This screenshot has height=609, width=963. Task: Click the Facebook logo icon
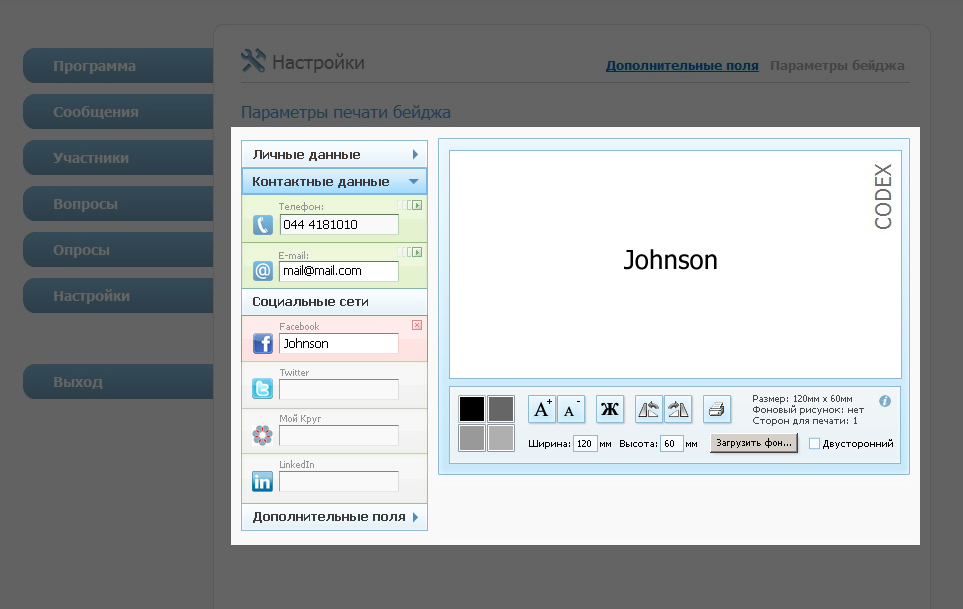tap(263, 343)
